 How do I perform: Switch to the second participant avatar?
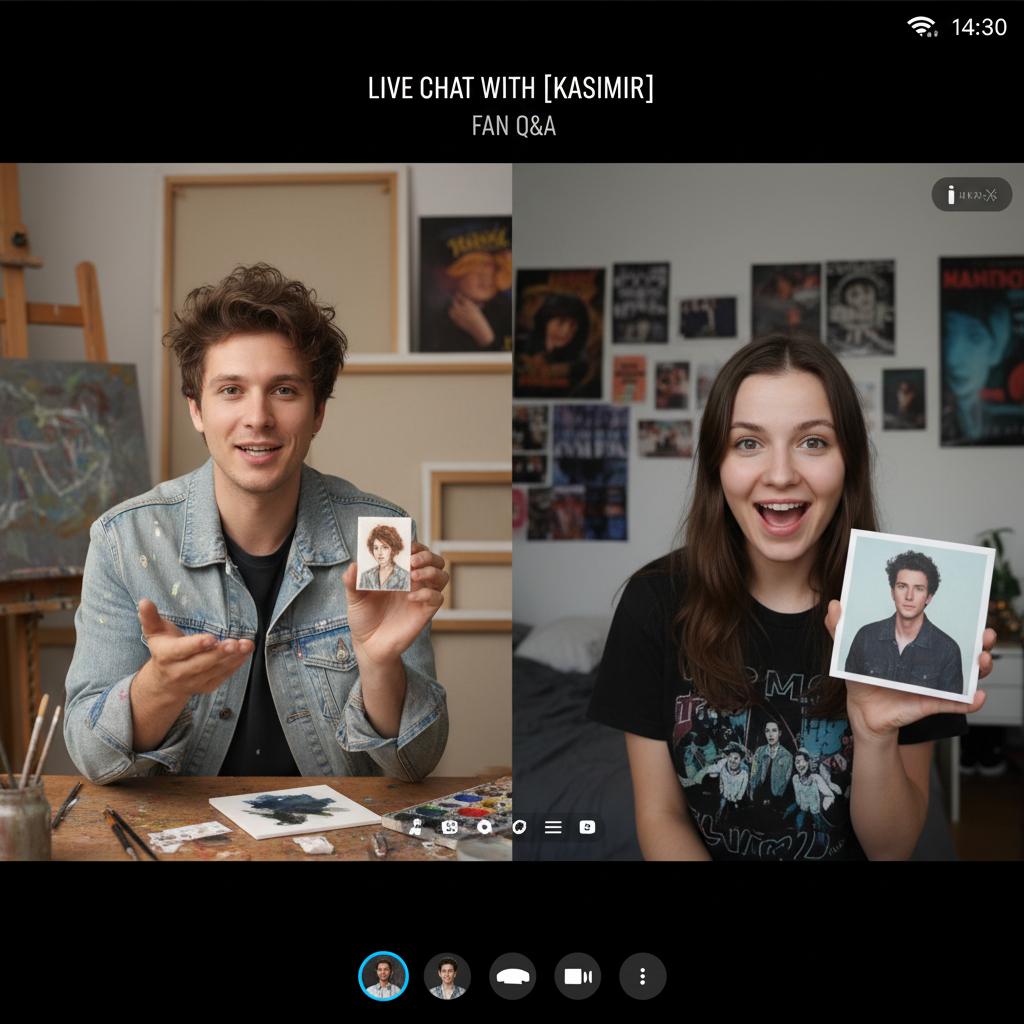(x=447, y=977)
